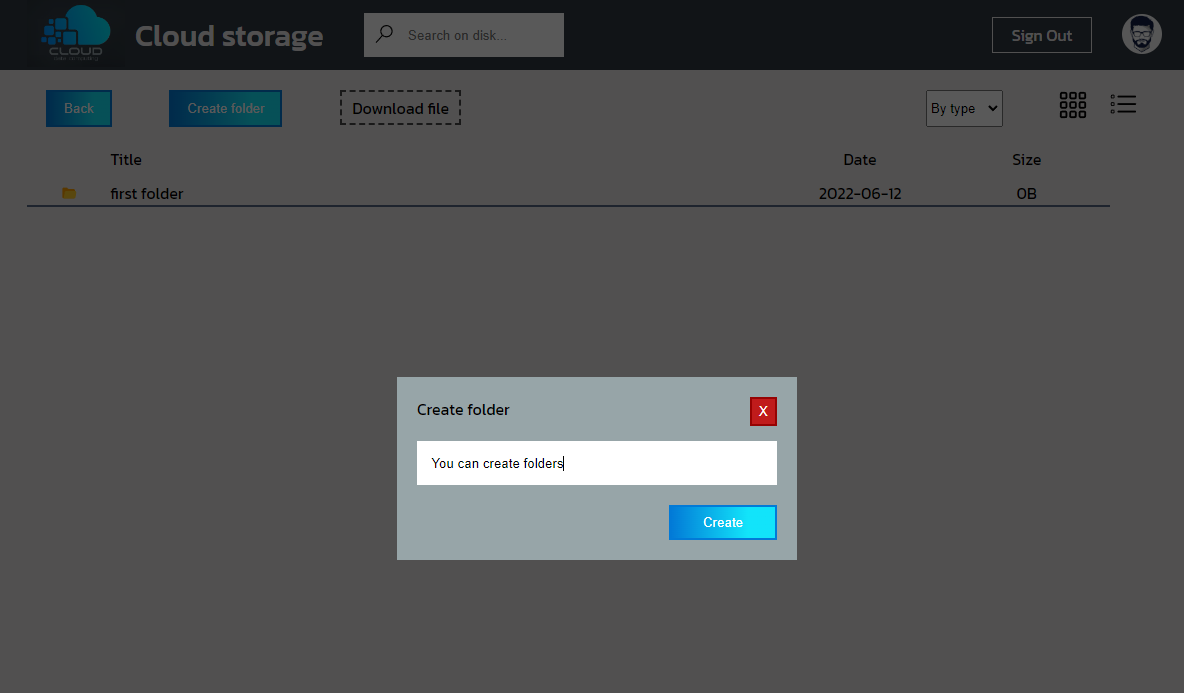Open the first folder entry
1184x693 pixels.
point(146,193)
